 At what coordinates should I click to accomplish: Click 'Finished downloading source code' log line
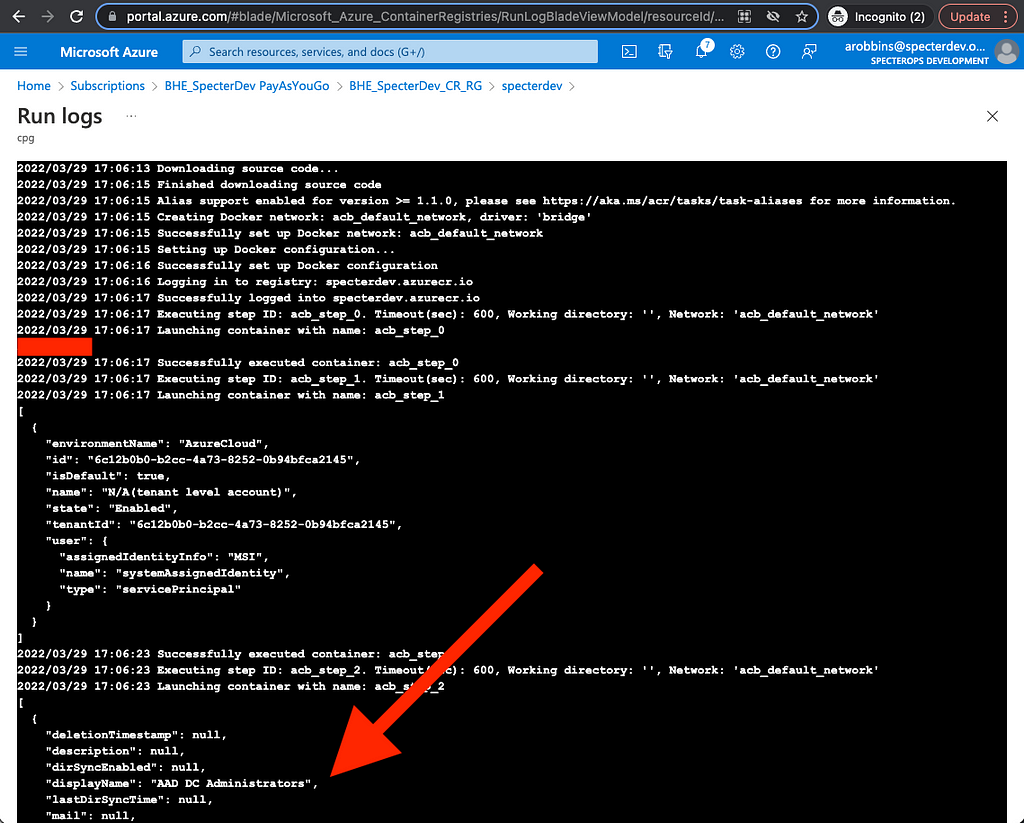pos(199,185)
